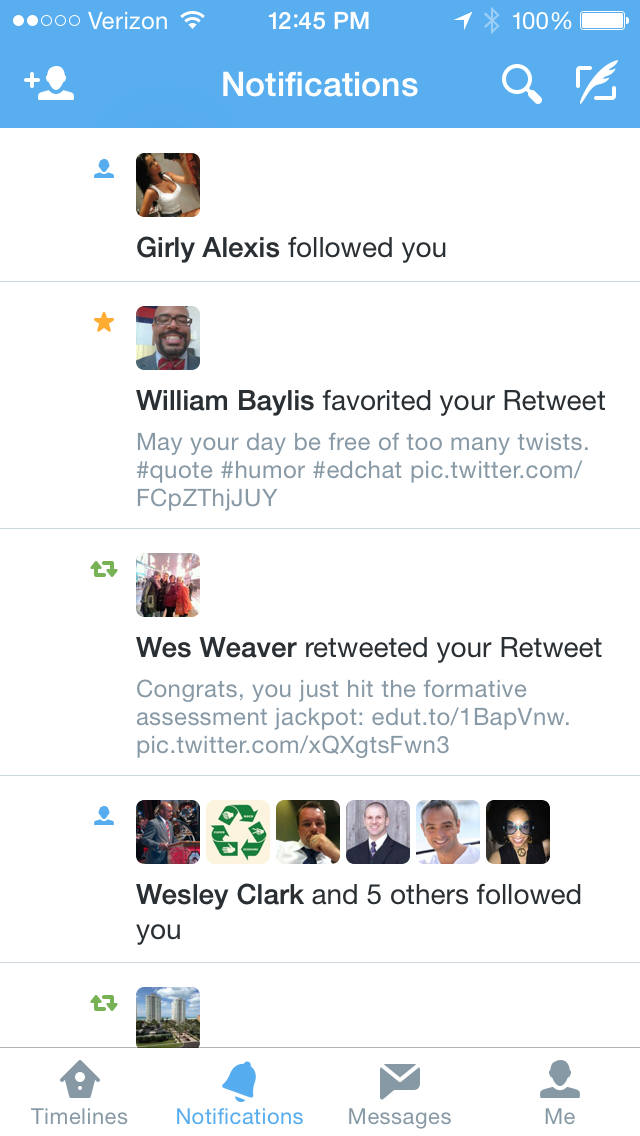Screen dimensions: 640x1136
Task: Tap the orange favorite star icon
Action: click(104, 322)
